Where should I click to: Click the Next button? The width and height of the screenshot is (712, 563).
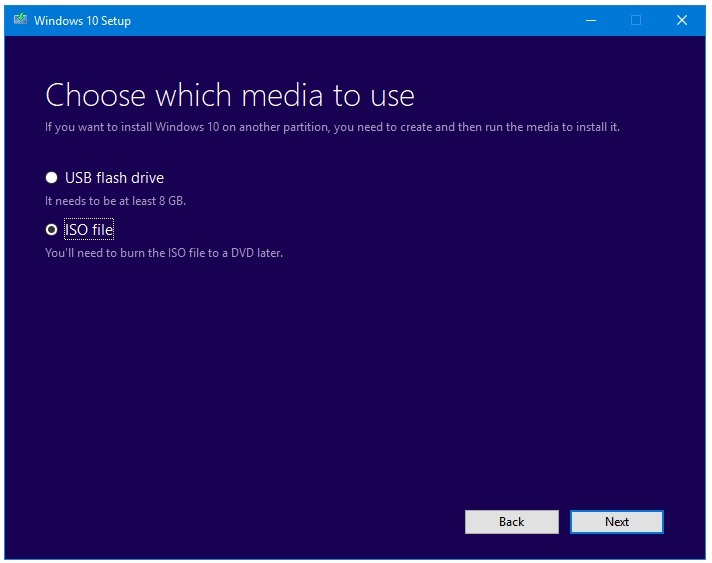(x=617, y=522)
